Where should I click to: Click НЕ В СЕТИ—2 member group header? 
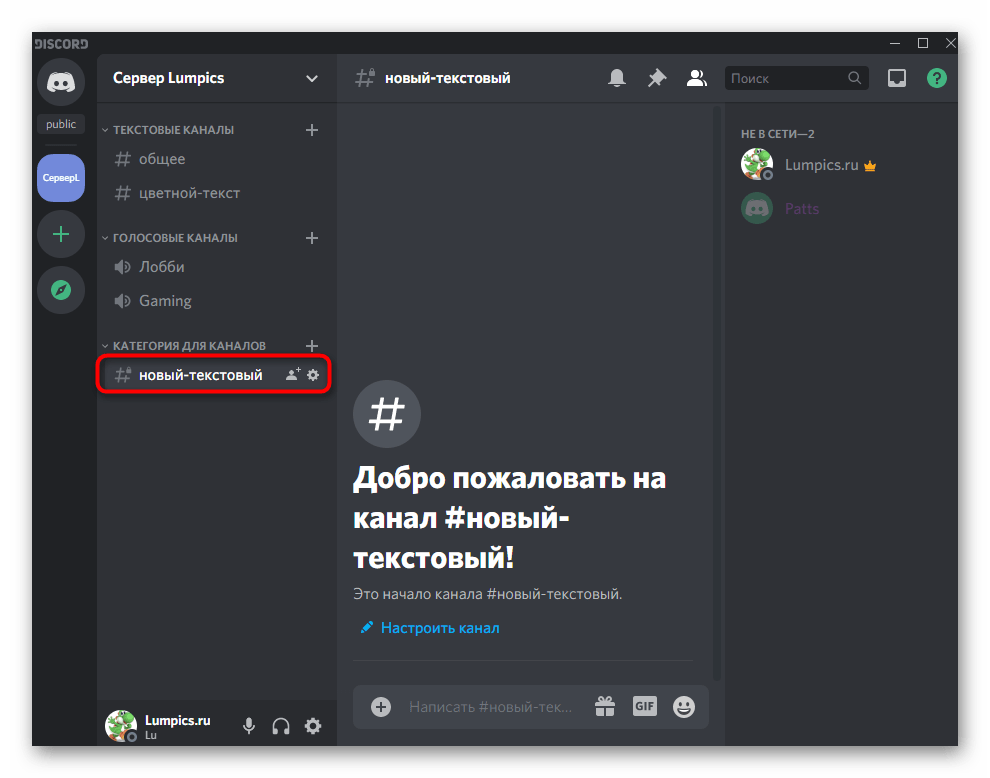777,134
